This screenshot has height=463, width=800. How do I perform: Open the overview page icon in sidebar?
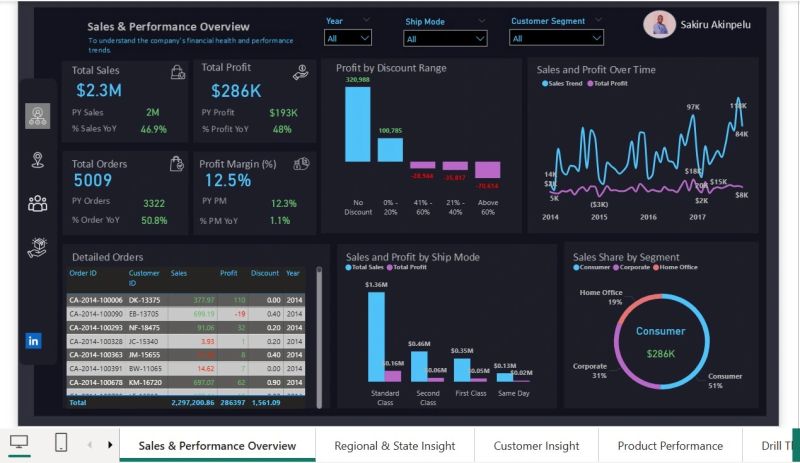[x=38, y=116]
